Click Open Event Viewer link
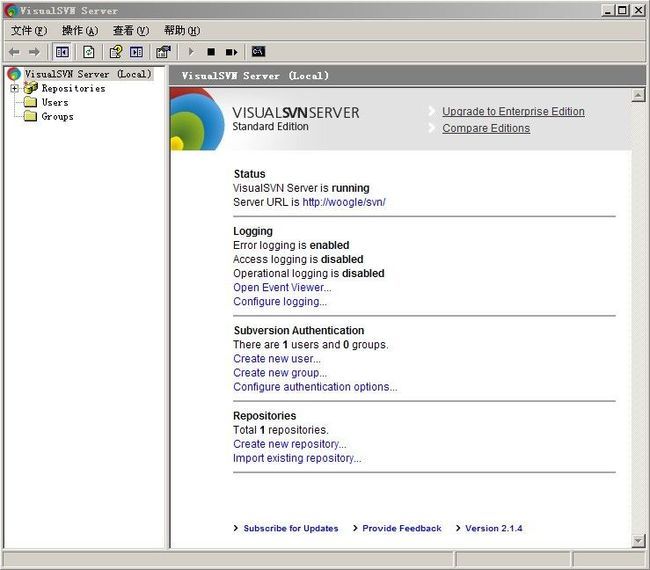The width and height of the screenshot is (650, 570). coord(282,287)
